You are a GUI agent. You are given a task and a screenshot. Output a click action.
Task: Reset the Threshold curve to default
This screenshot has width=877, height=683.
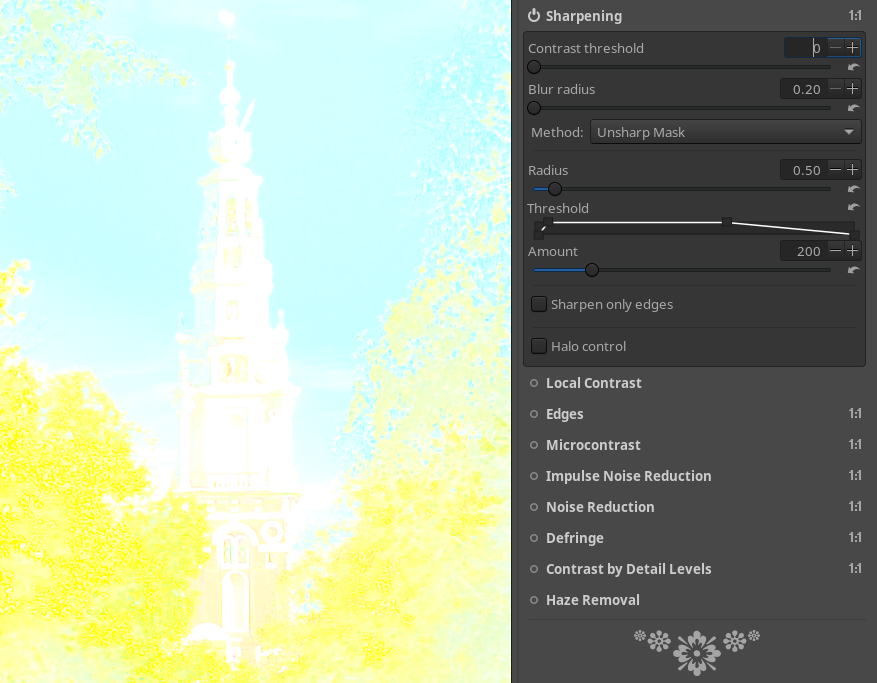pos(853,208)
